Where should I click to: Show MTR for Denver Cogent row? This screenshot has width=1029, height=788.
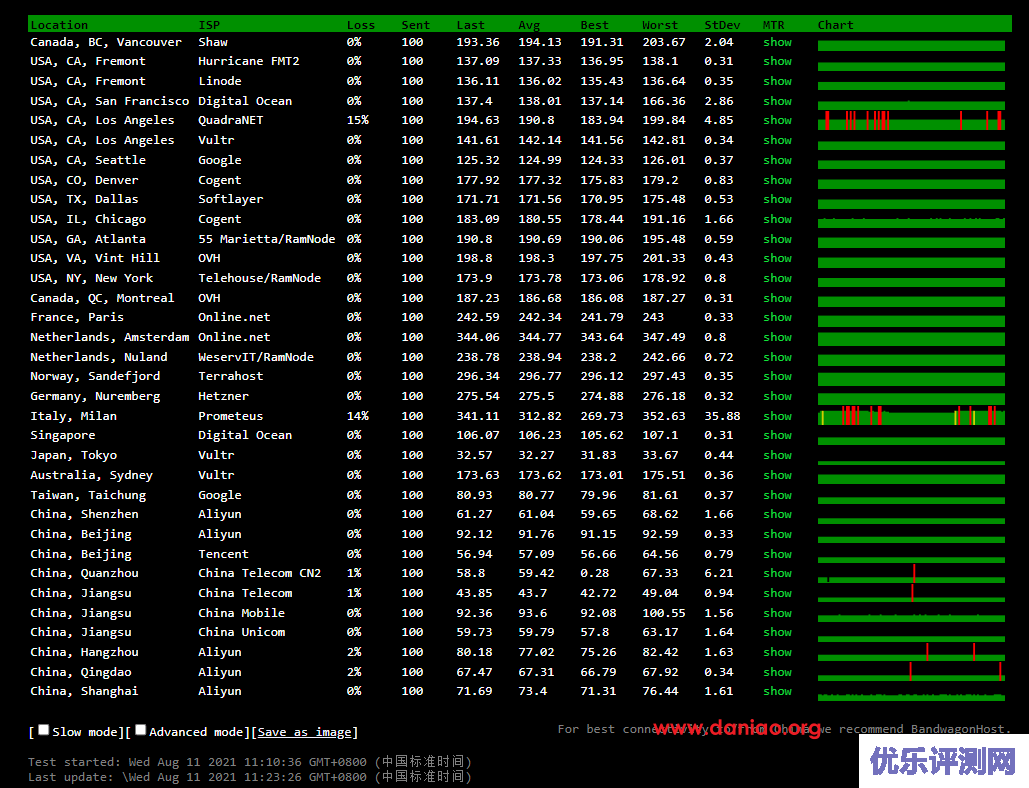coord(778,180)
